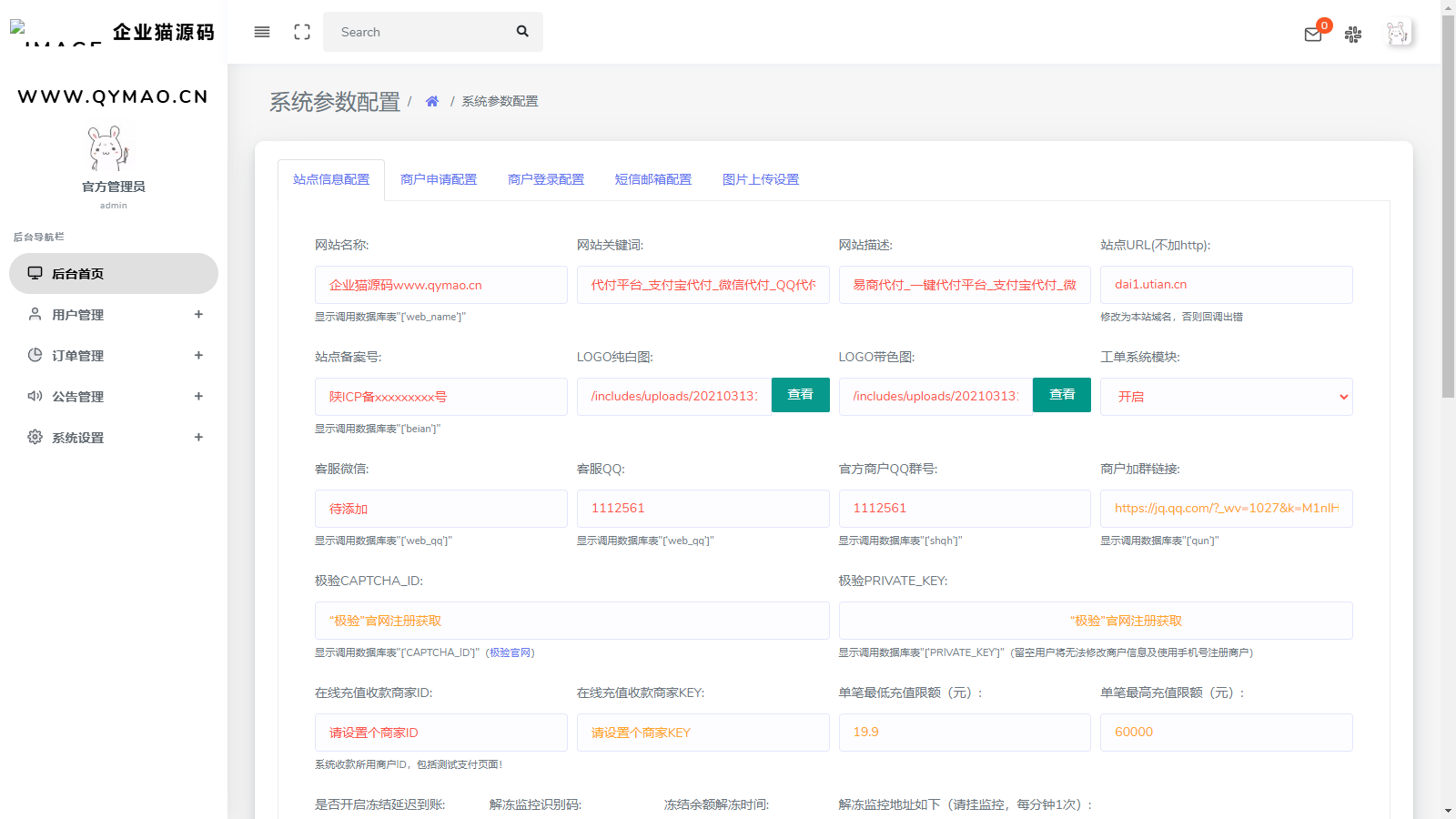Open the 系统设置 gear icon
This screenshot has width=1456, height=819.
(34, 437)
